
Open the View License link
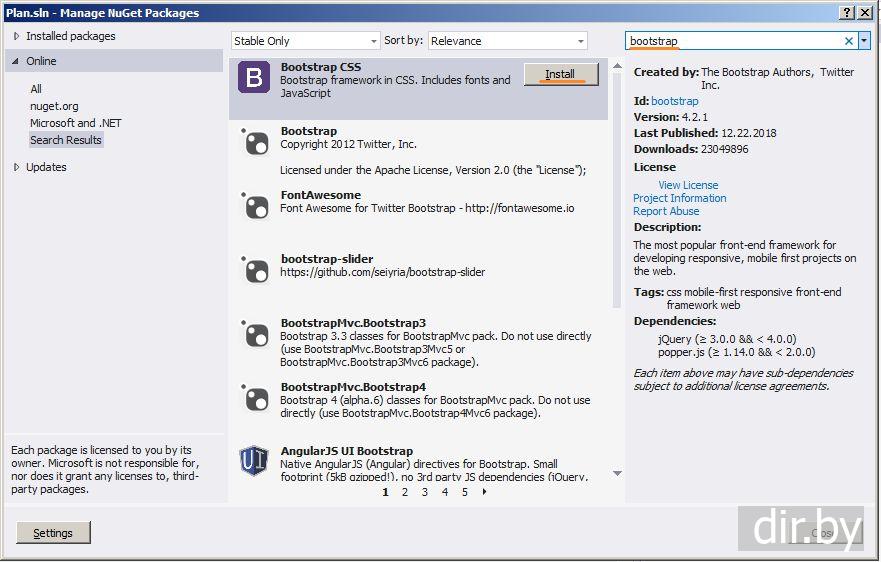688,185
